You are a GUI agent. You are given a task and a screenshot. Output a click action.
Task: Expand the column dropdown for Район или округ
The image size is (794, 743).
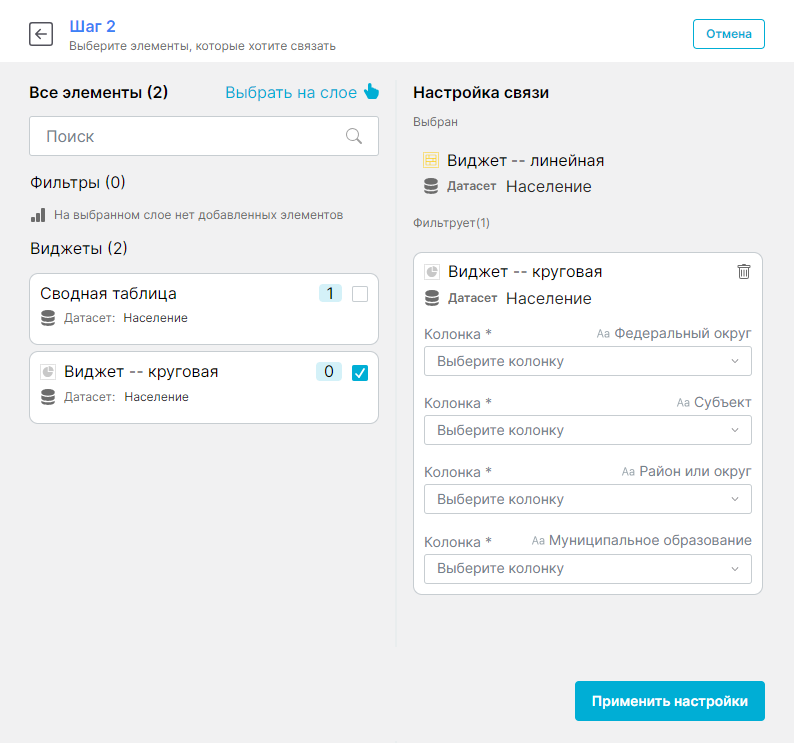[587, 499]
